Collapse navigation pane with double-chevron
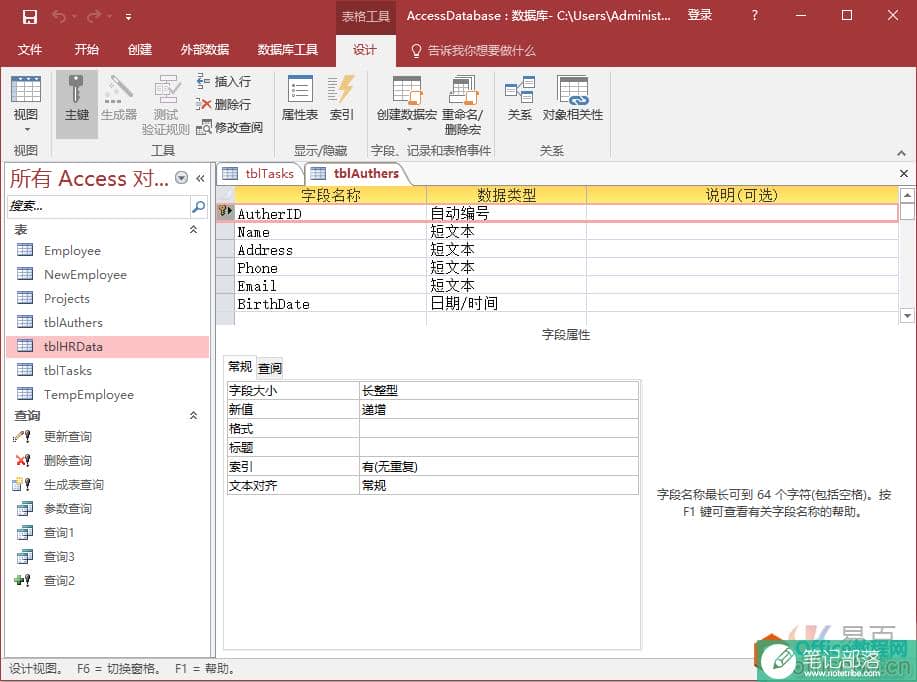 click(200, 178)
